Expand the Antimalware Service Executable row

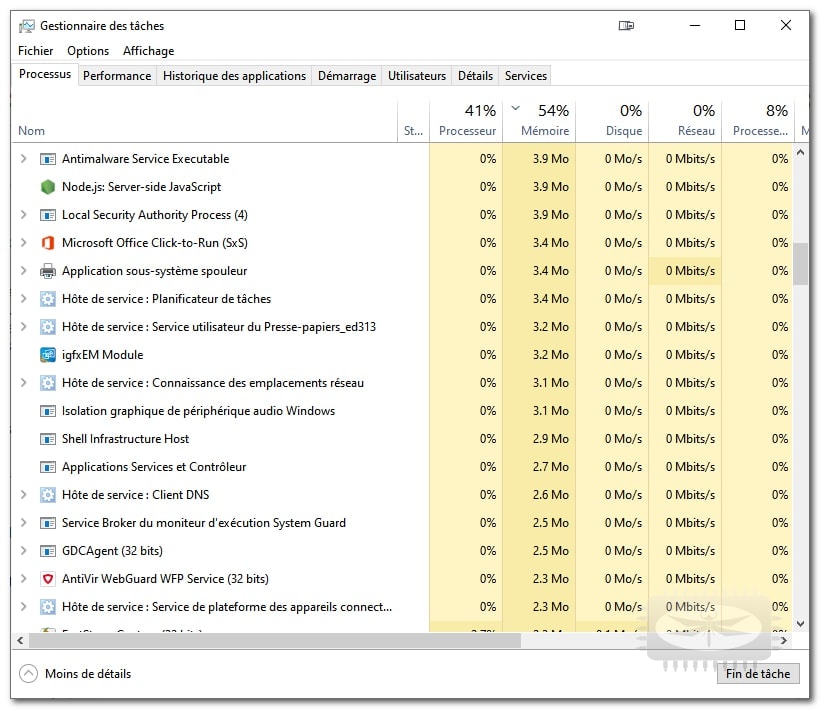click(23, 159)
